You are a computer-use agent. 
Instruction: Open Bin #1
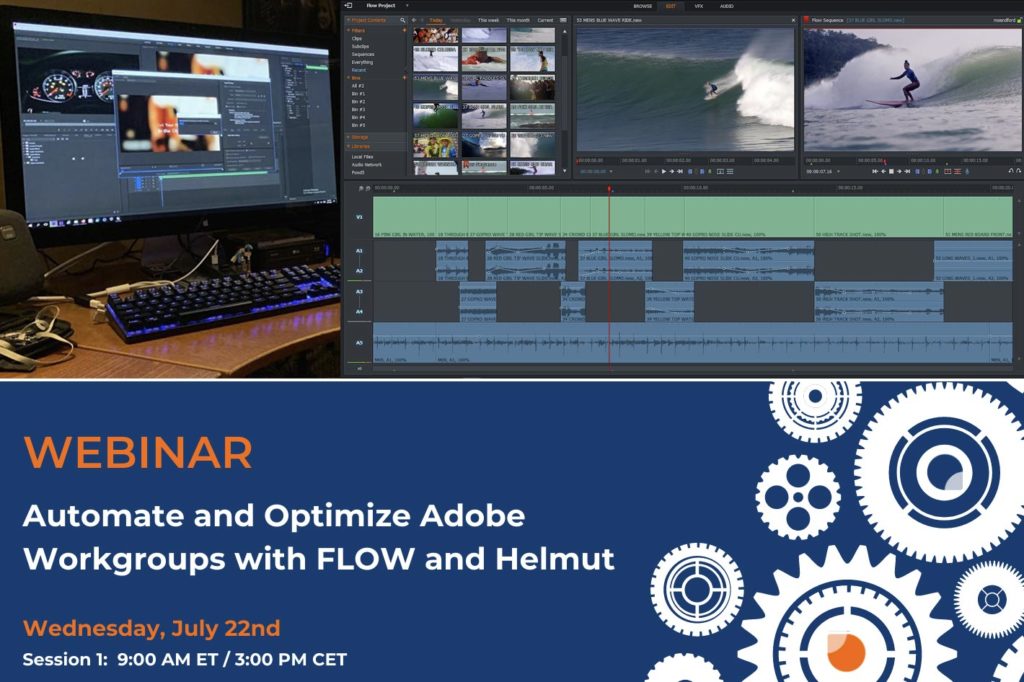(358, 93)
